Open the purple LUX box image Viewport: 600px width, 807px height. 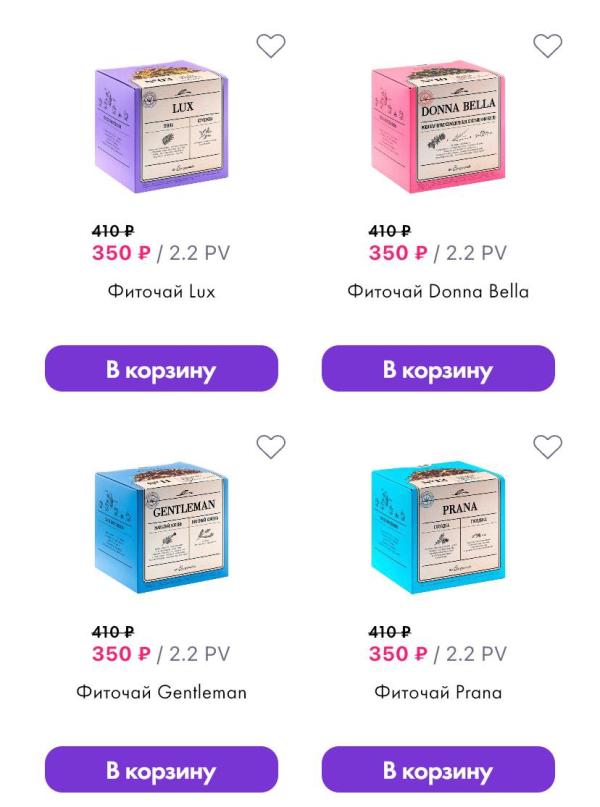162,127
